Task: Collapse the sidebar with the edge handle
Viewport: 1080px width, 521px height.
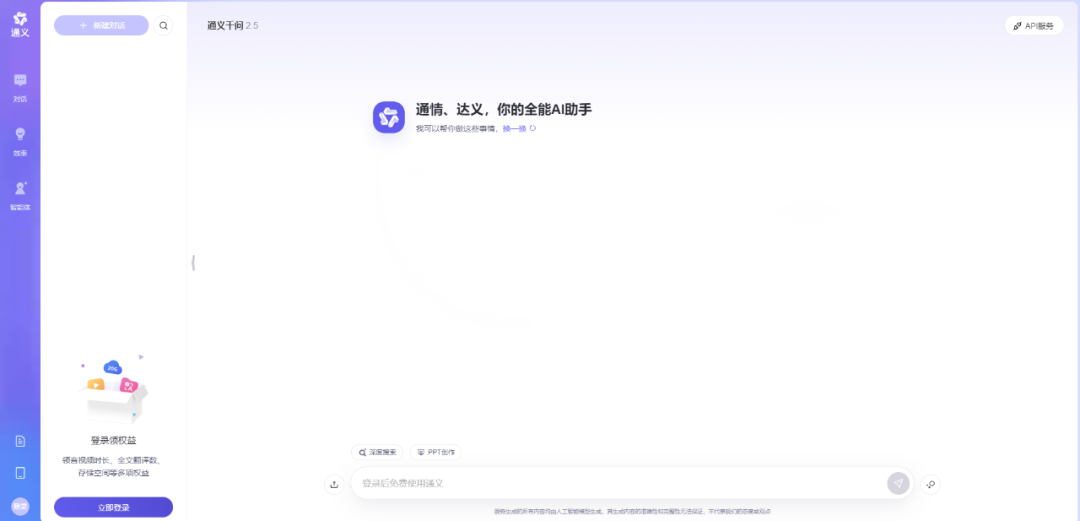Action: click(x=194, y=262)
